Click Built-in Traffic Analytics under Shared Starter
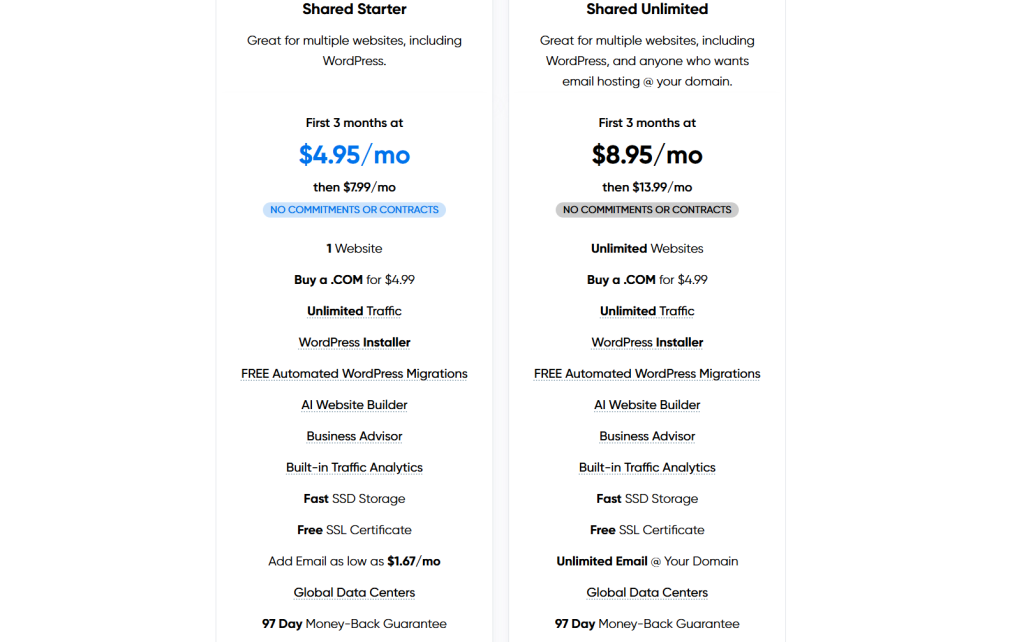The width and height of the screenshot is (1024, 642). point(354,467)
